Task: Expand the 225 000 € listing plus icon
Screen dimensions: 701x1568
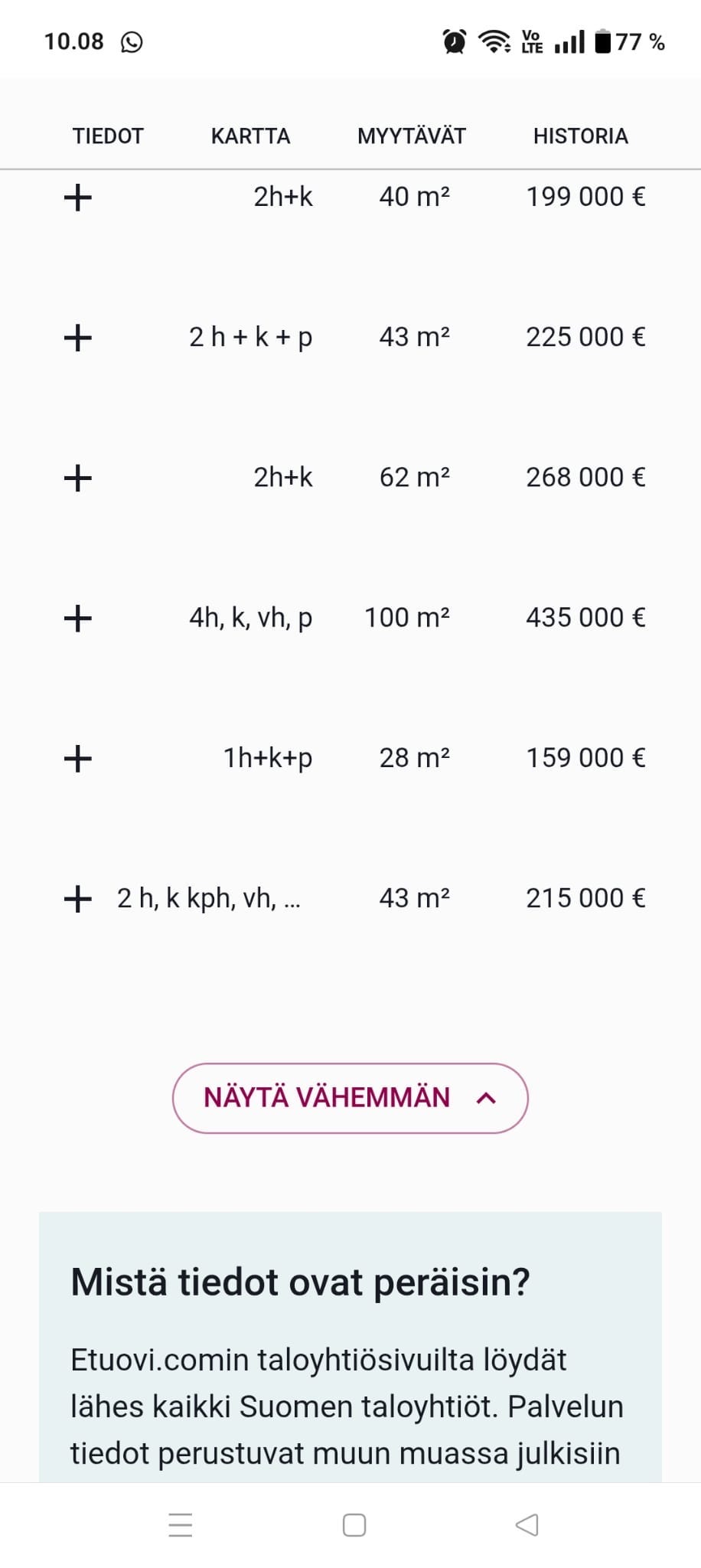Action: coord(77,338)
